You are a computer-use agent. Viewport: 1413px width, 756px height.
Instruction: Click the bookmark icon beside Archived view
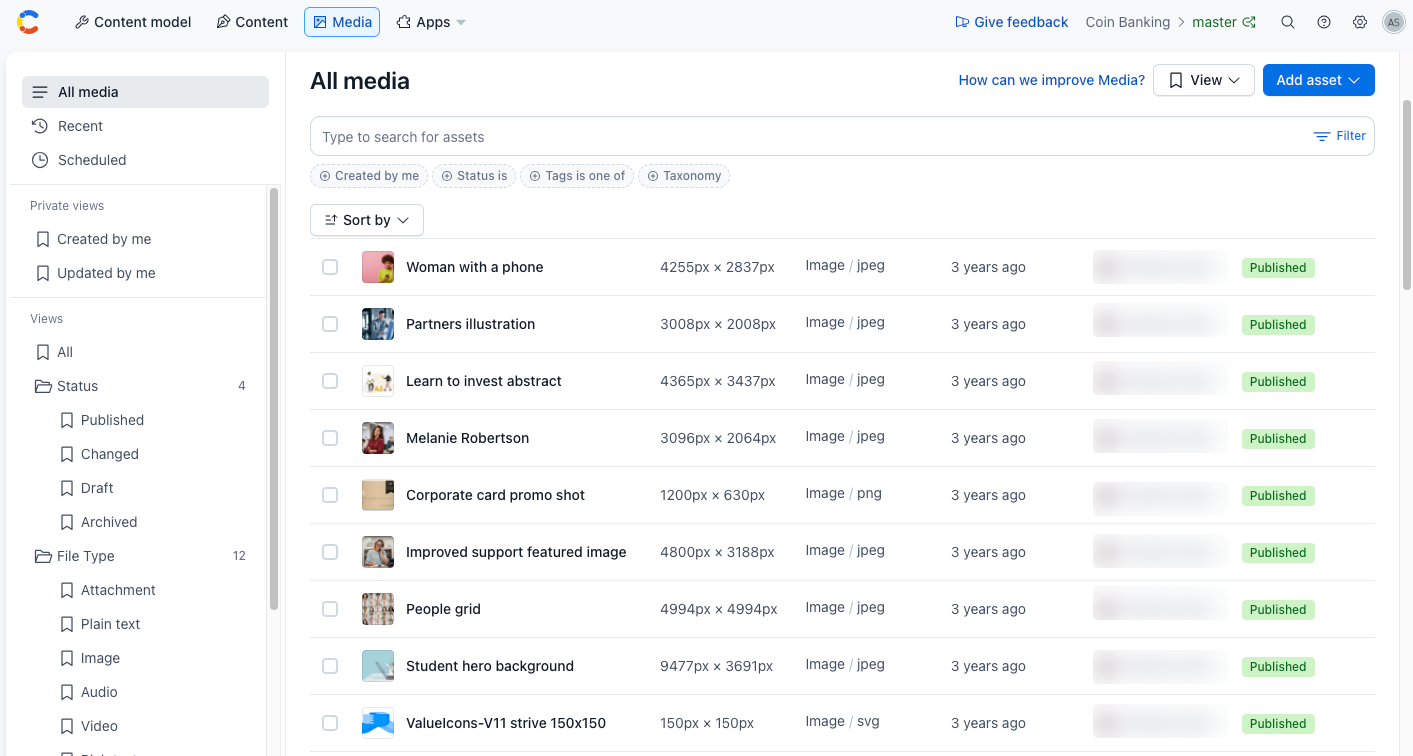[x=66, y=522]
